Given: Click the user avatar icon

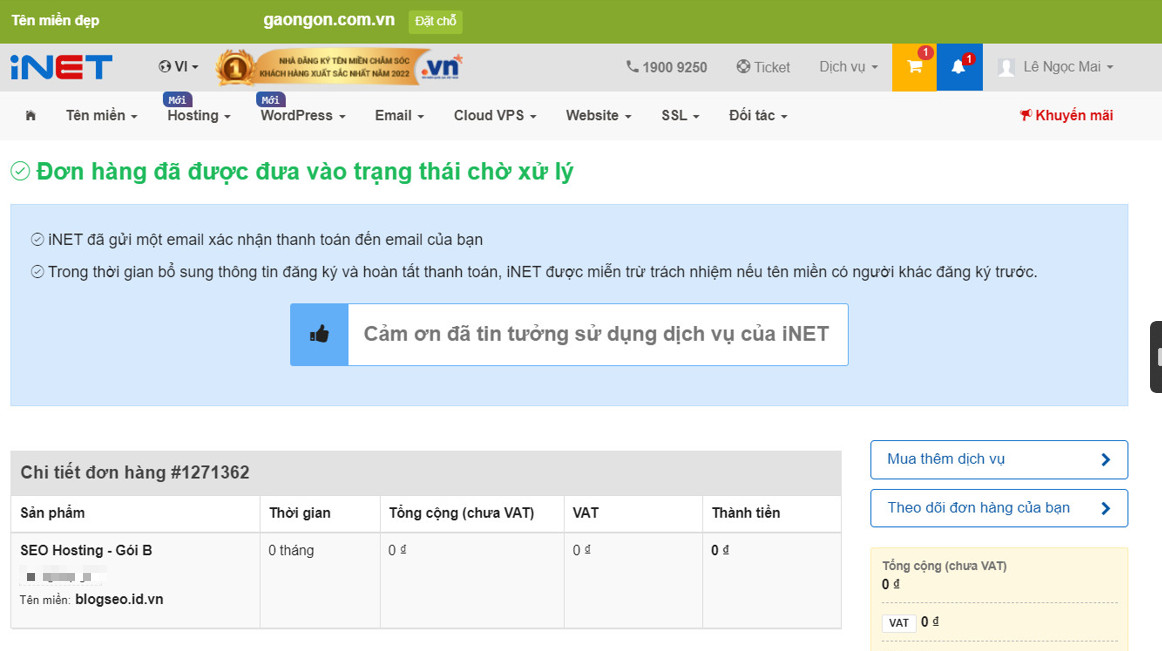Looking at the screenshot, I should pyautogui.click(x=1006, y=67).
